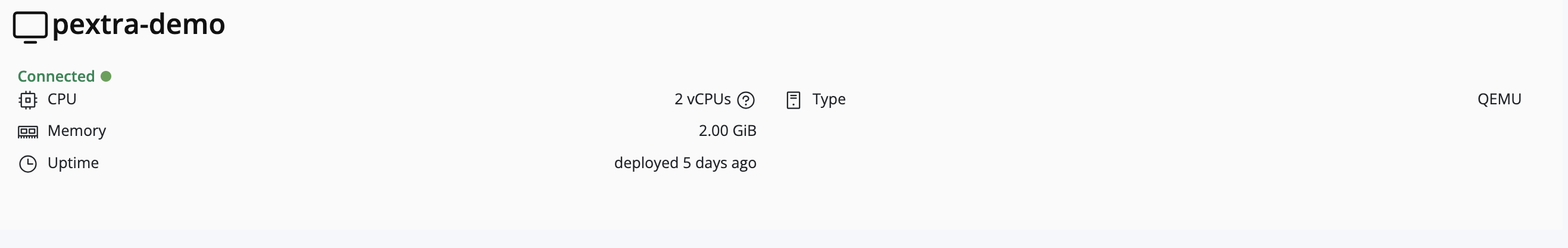Click the green connection status dot
This screenshot has width=1568, height=248.
[106, 76]
